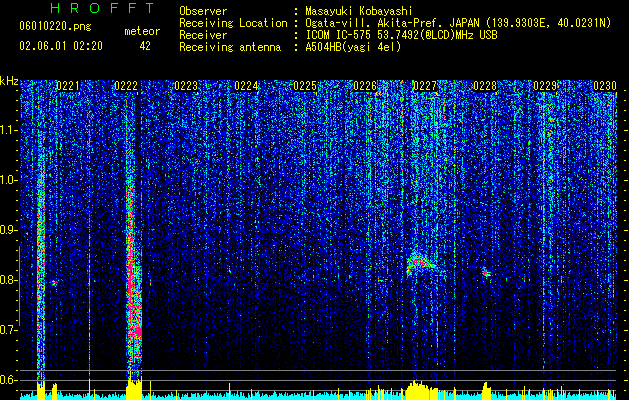Click the small echo dot after 0221 column

[x=54, y=283]
